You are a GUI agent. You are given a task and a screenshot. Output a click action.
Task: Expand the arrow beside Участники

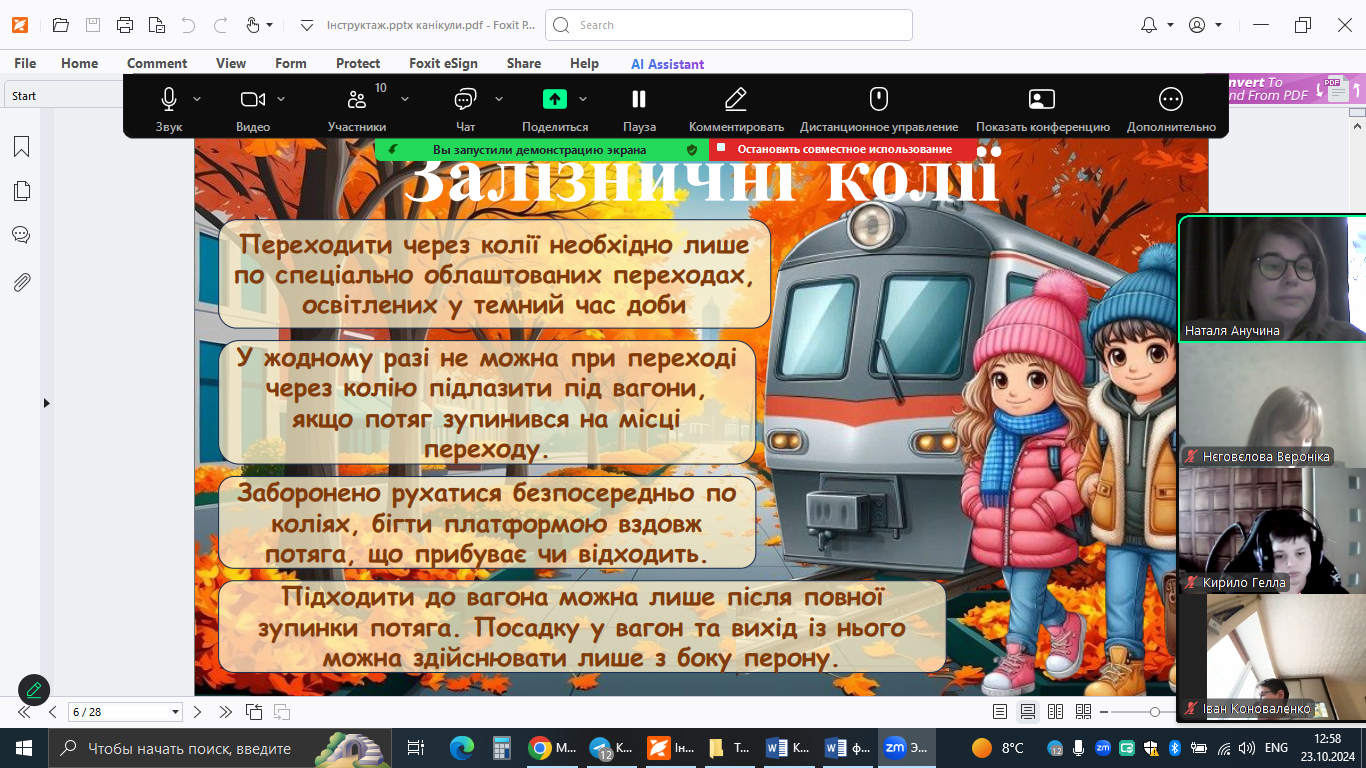405,99
